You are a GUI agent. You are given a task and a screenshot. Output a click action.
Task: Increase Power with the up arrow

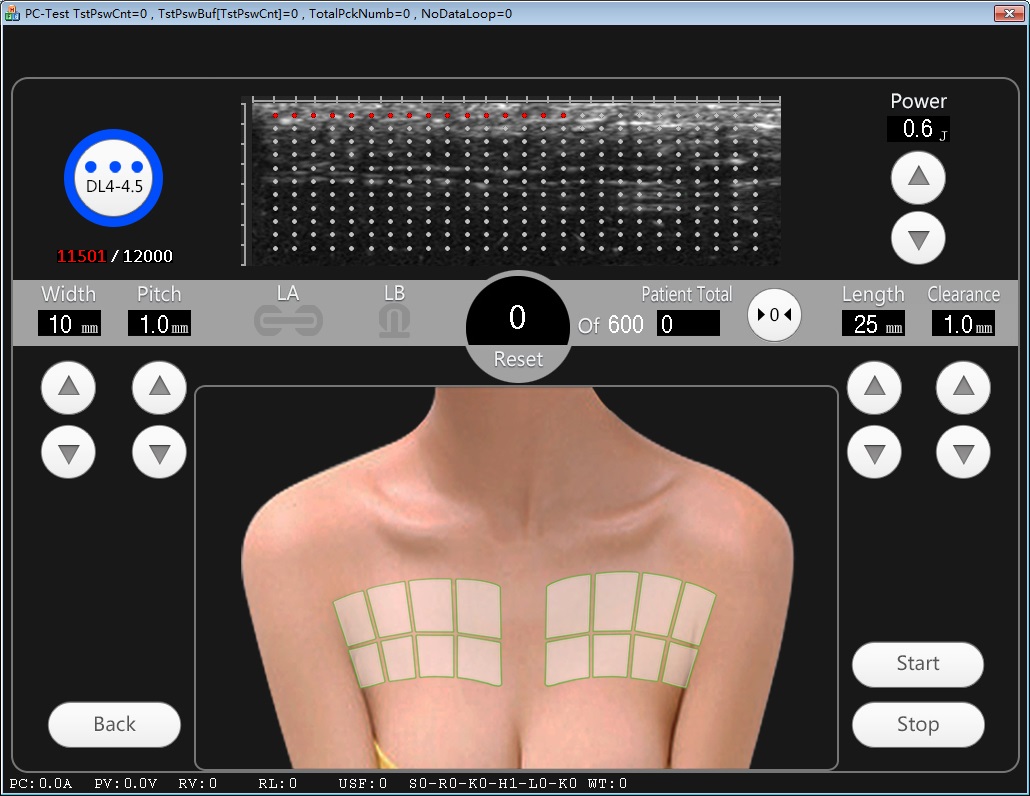918,179
